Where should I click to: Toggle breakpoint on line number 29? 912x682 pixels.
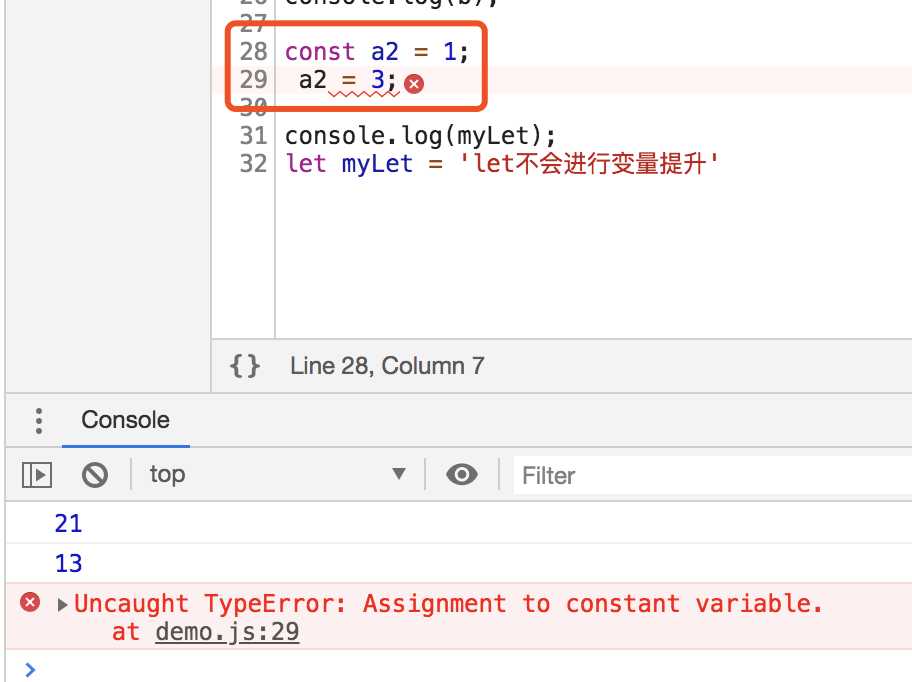coord(253,79)
